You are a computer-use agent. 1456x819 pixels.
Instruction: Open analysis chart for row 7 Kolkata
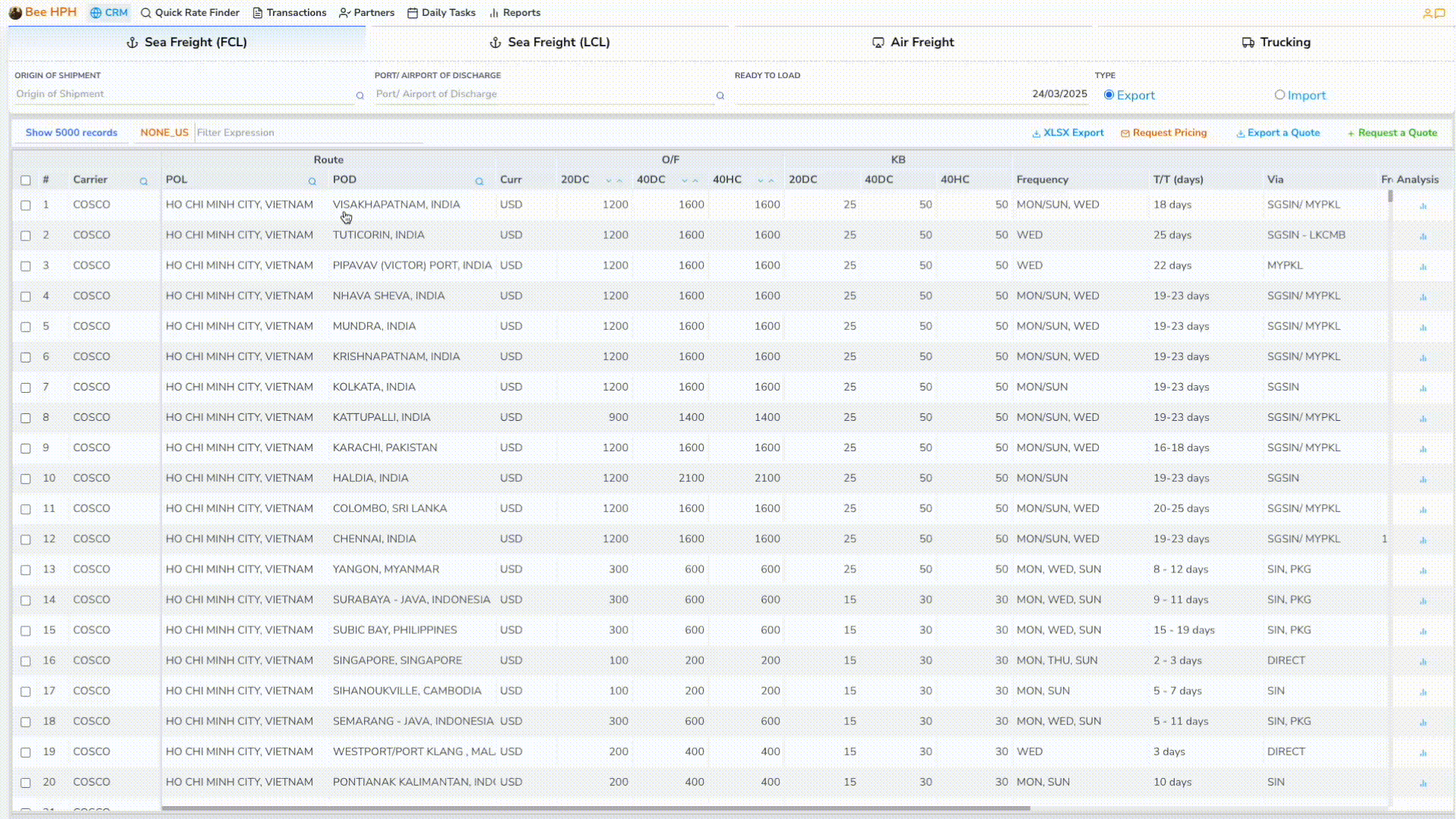coord(1423,388)
